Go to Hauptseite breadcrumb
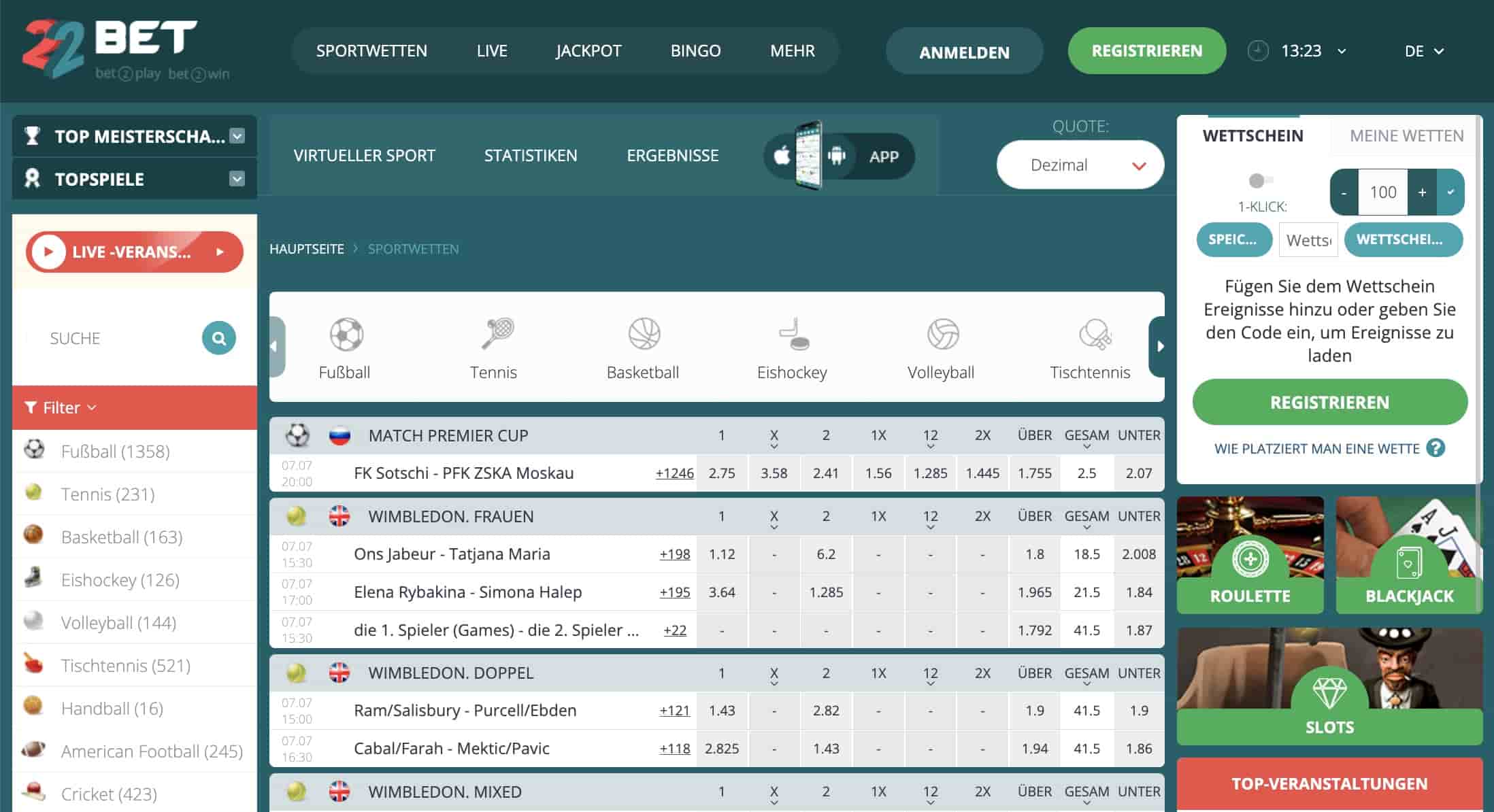 [307, 249]
